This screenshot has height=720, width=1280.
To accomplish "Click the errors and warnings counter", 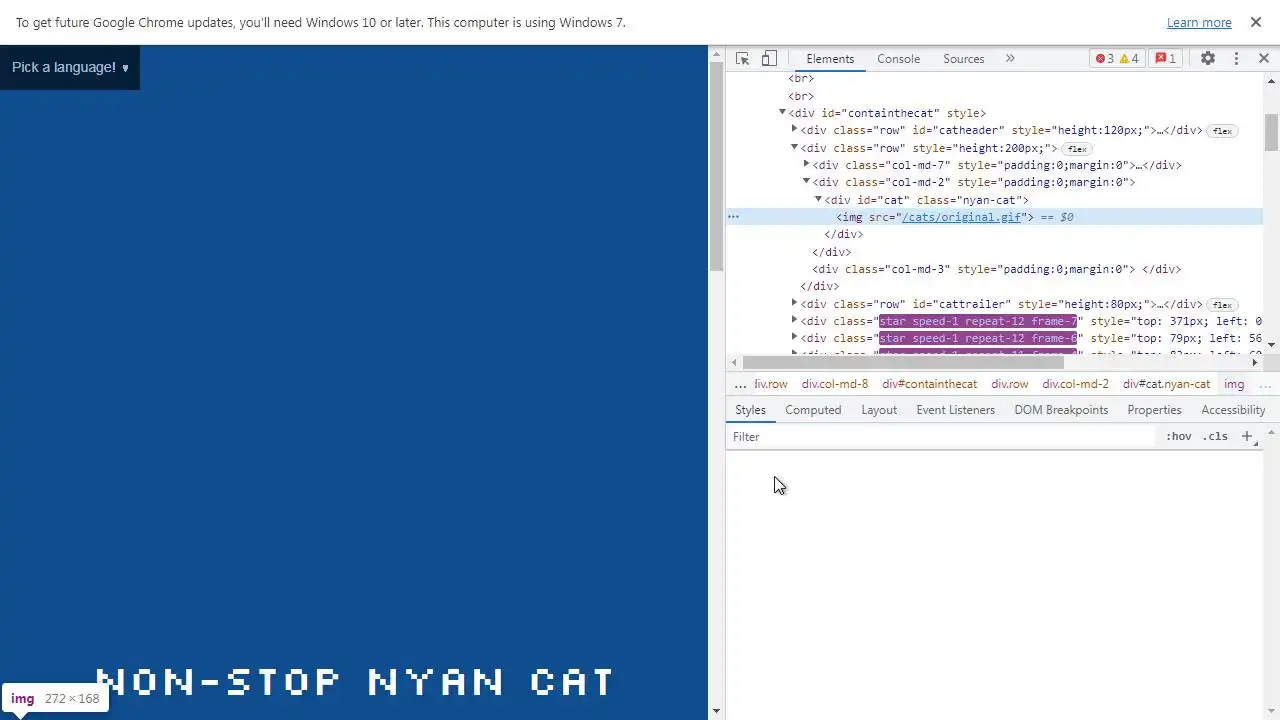I will 1117,59.
